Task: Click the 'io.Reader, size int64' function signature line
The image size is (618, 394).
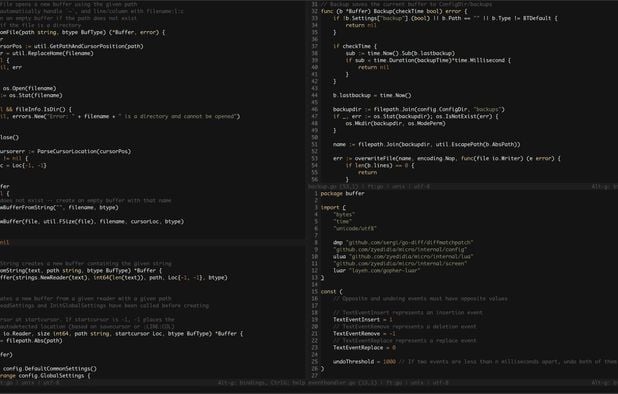Action: point(121,334)
